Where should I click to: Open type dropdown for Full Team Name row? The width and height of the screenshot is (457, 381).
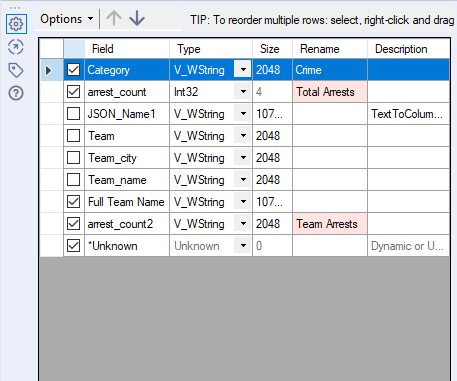(x=243, y=202)
